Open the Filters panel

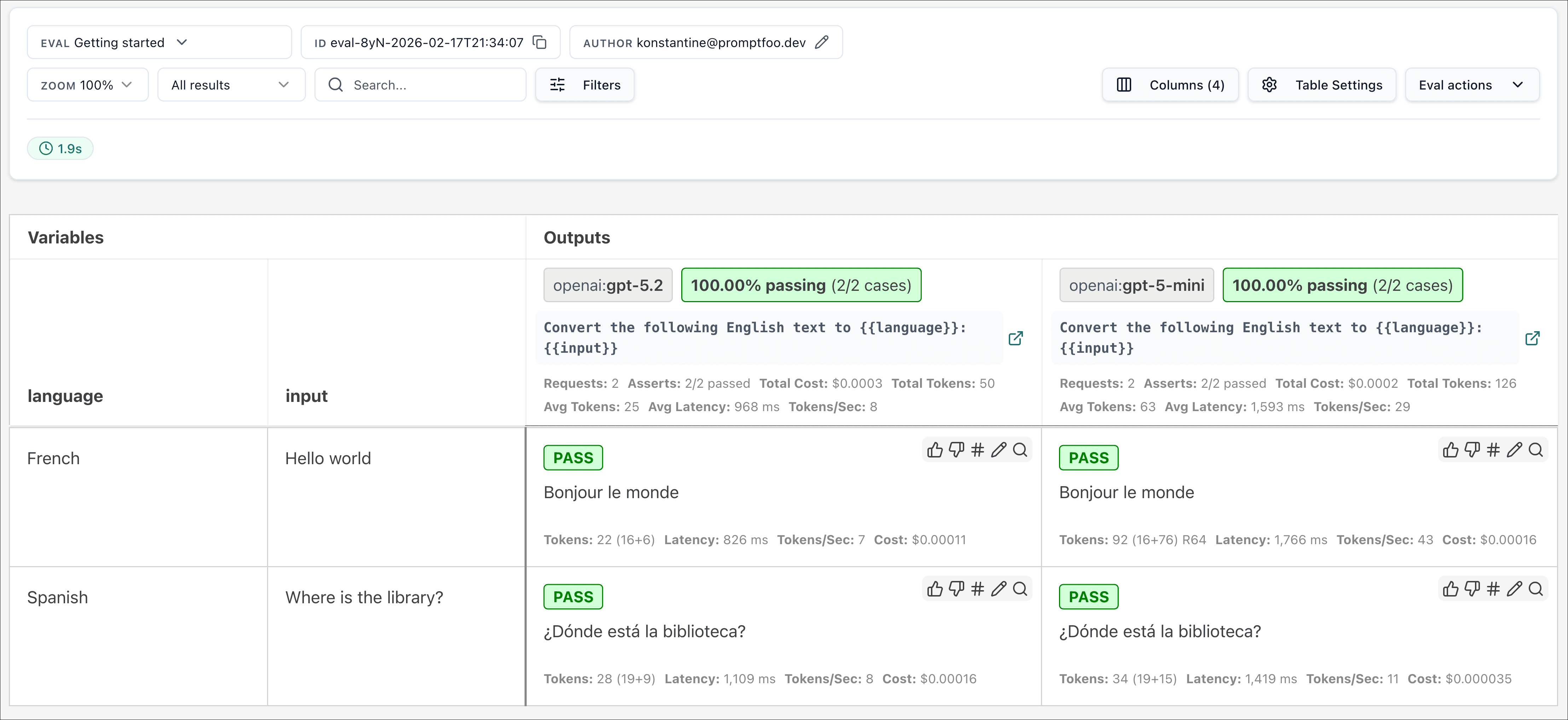584,85
